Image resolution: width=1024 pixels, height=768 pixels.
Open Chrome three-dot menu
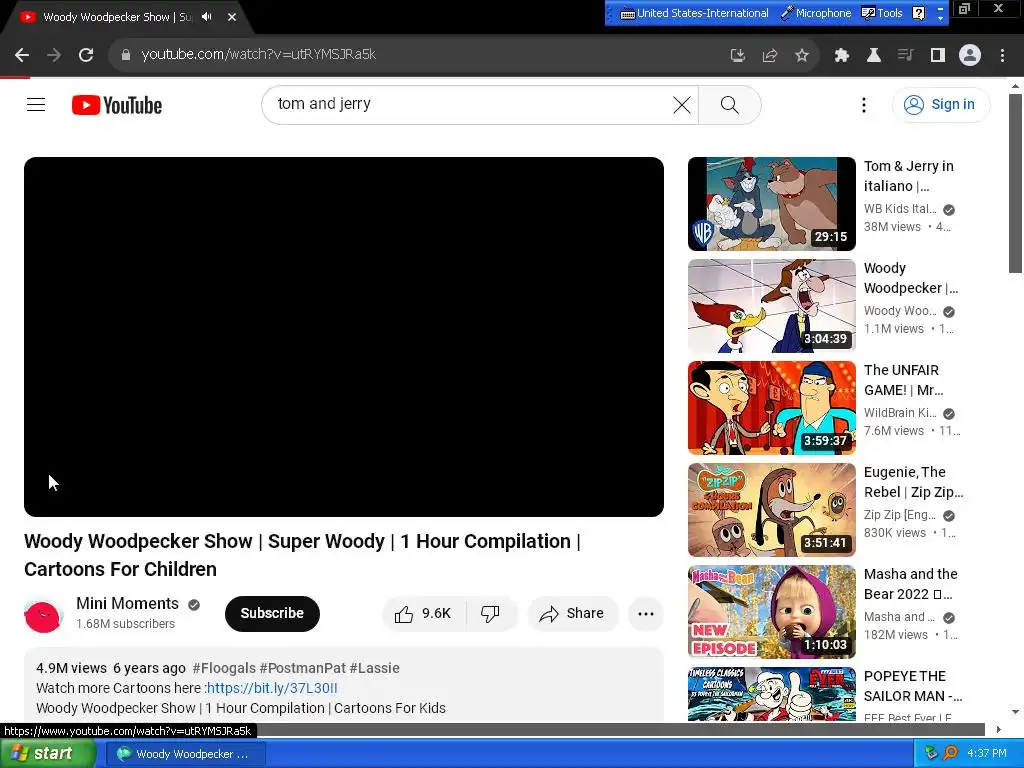1002,56
